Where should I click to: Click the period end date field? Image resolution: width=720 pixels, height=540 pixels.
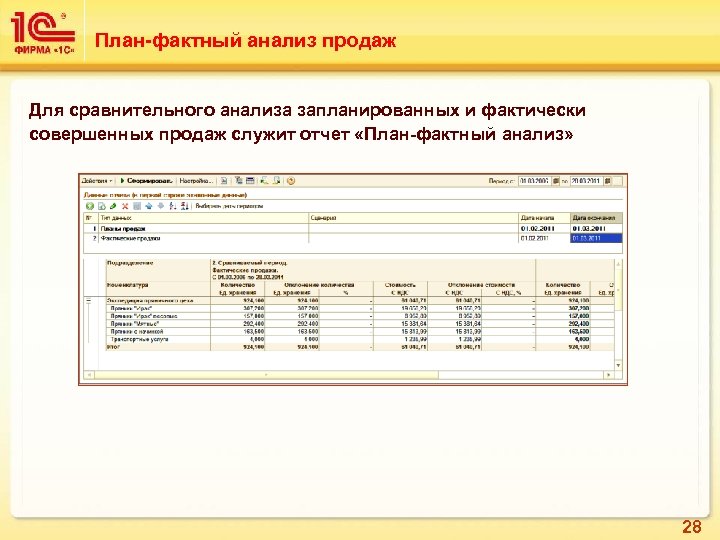[x=586, y=181]
